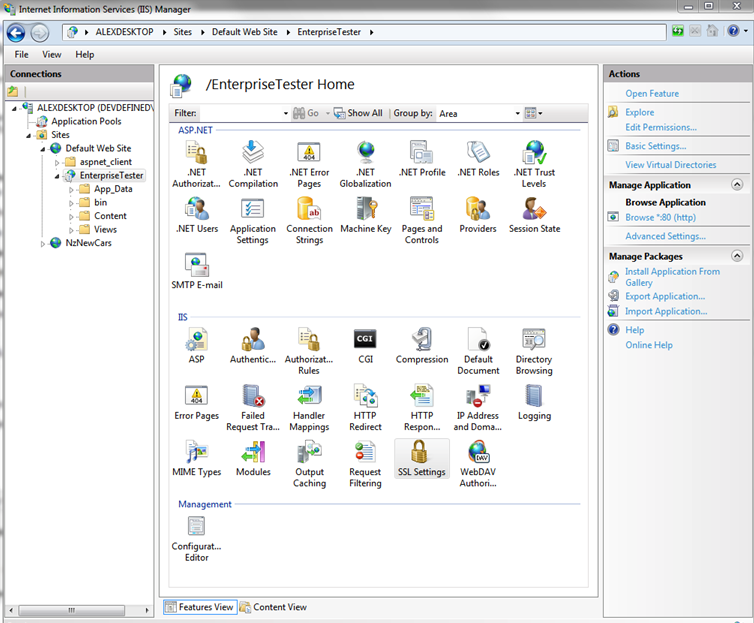Open the MIME Types icon
The height and width of the screenshot is (623, 754).
(x=196, y=452)
